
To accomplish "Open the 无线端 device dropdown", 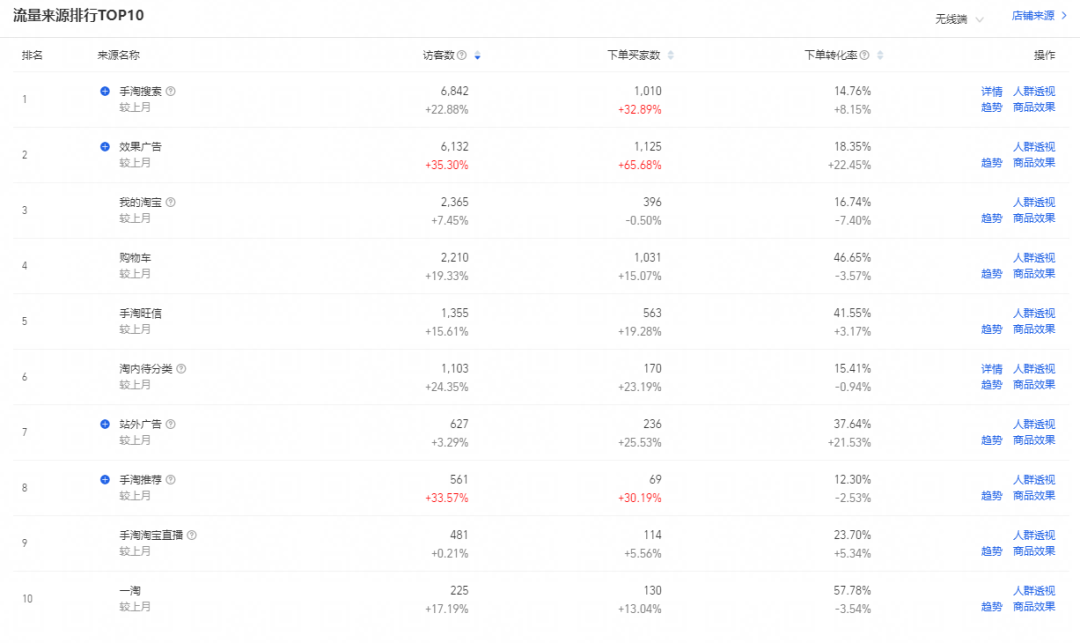I will [959, 19].
